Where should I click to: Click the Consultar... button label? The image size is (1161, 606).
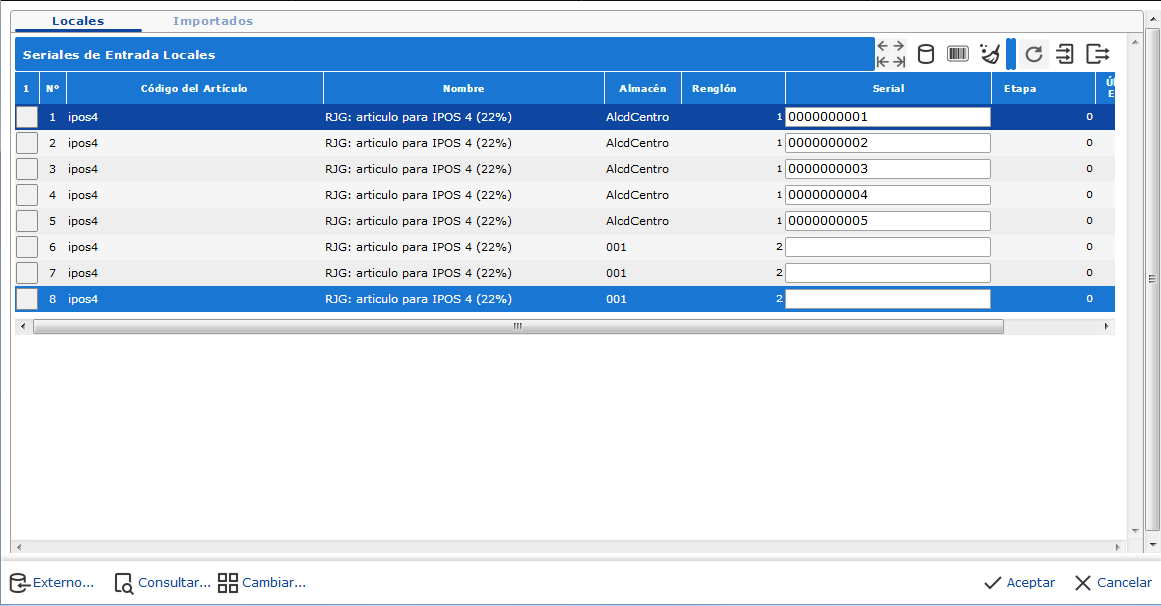[174, 583]
